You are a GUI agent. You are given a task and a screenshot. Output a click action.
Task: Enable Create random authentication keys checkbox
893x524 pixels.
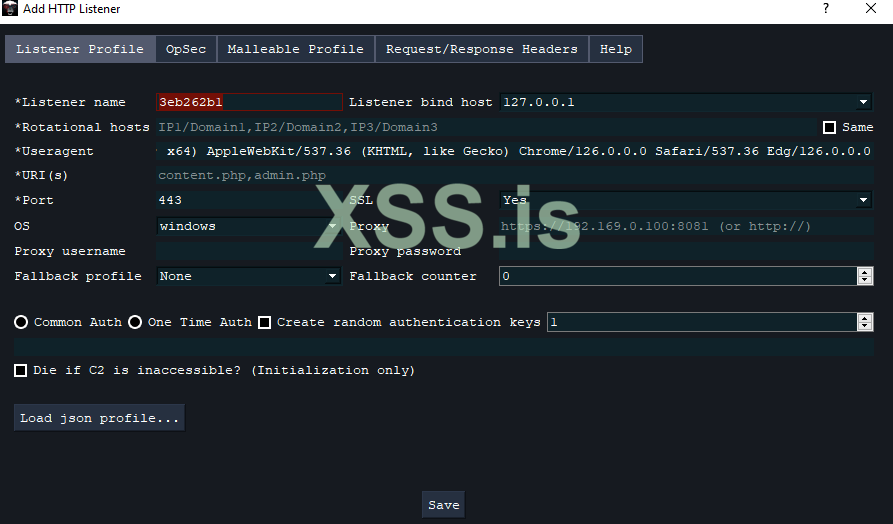click(x=264, y=322)
